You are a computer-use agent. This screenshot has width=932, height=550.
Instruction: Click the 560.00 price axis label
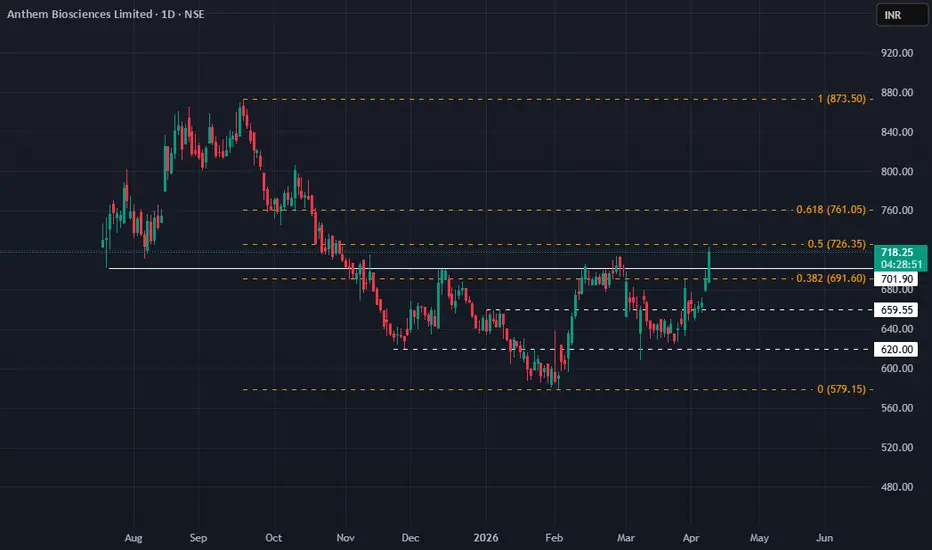(x=896, y=408)
